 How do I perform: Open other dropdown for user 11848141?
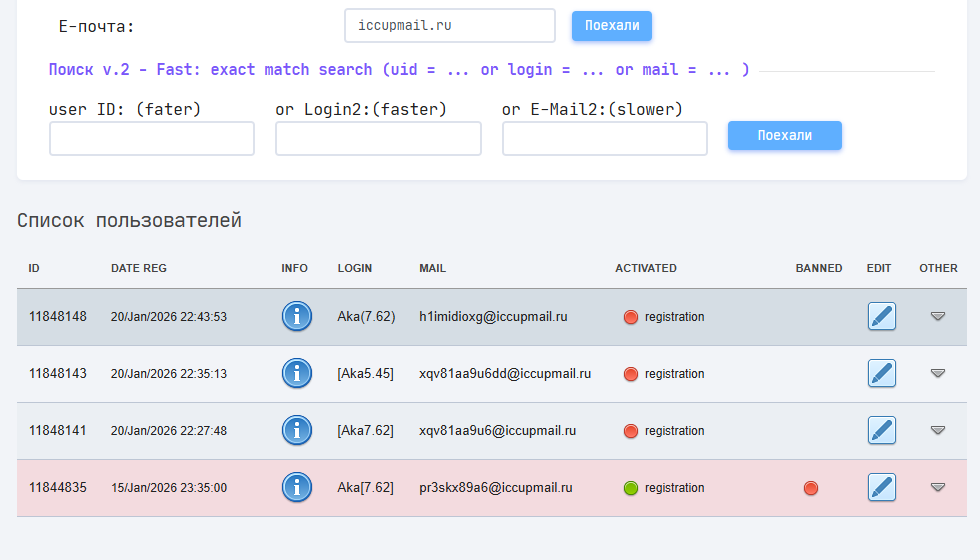pos(937,431)
